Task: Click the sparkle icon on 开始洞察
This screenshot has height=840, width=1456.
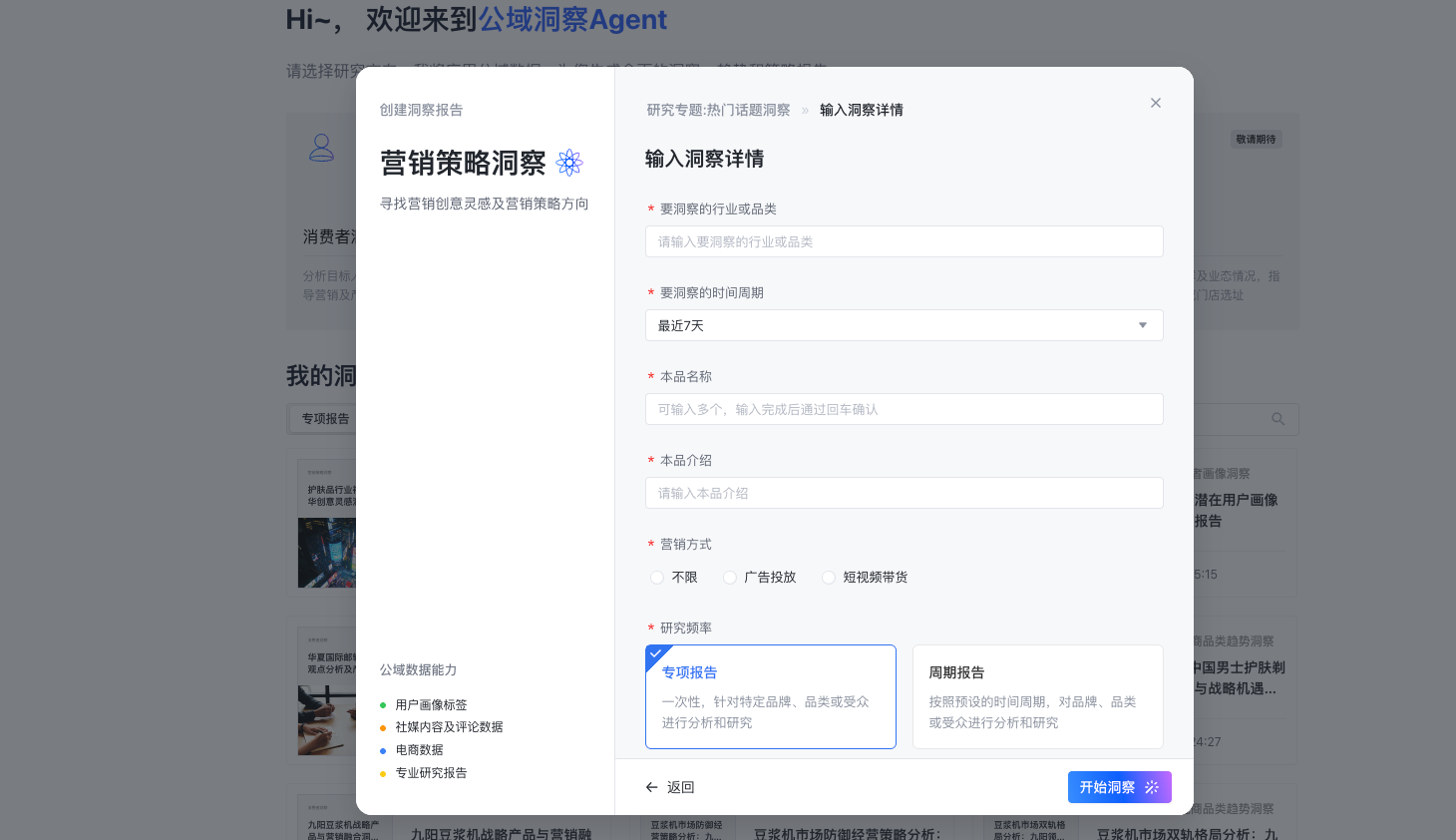Action: click(x=1152, y=787)
